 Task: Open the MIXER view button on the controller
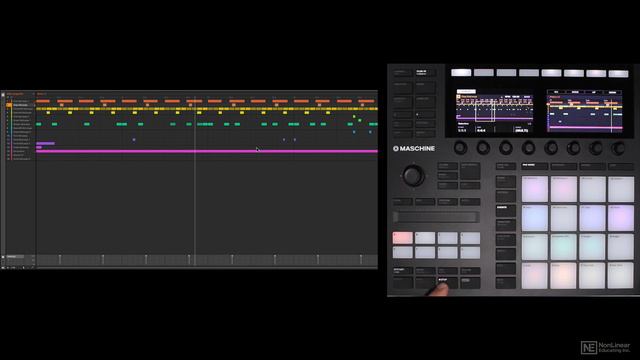click(x=425, y=87)
